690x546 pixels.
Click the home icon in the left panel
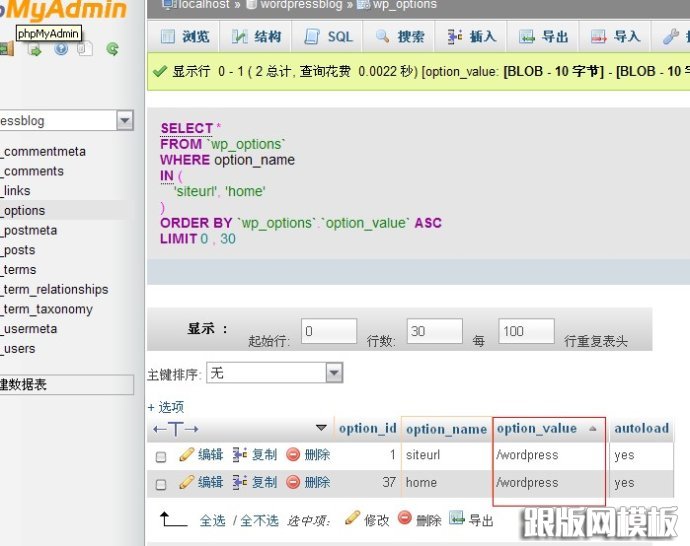[x=6, y=49]
